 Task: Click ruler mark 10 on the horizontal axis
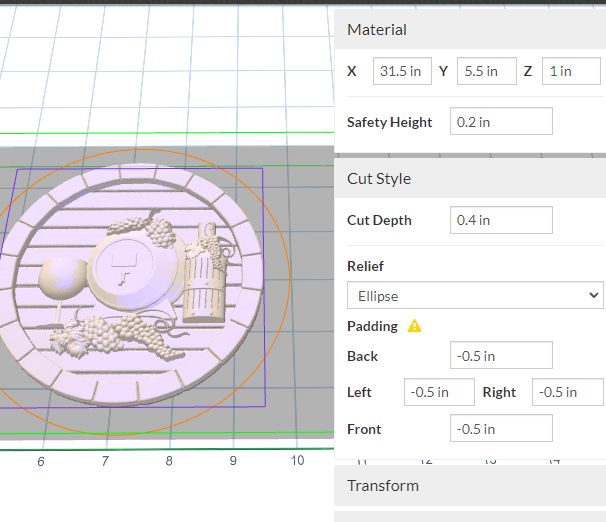pos(297,460)
